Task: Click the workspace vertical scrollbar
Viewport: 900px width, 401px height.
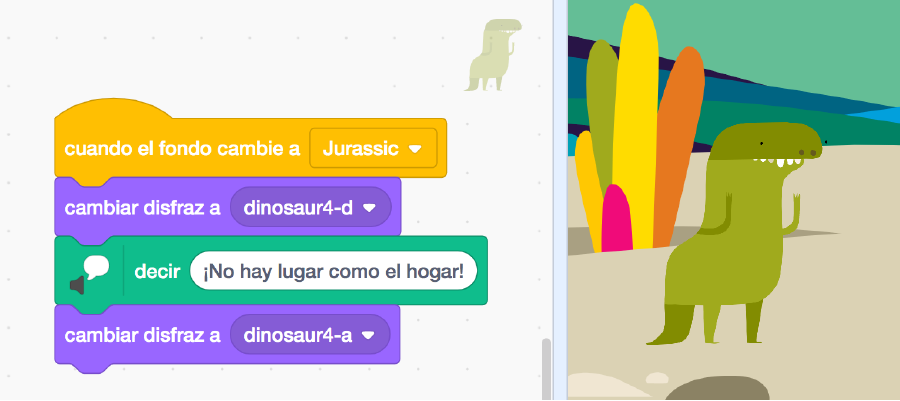Action: pyautogui.click(x=546, y=368)
